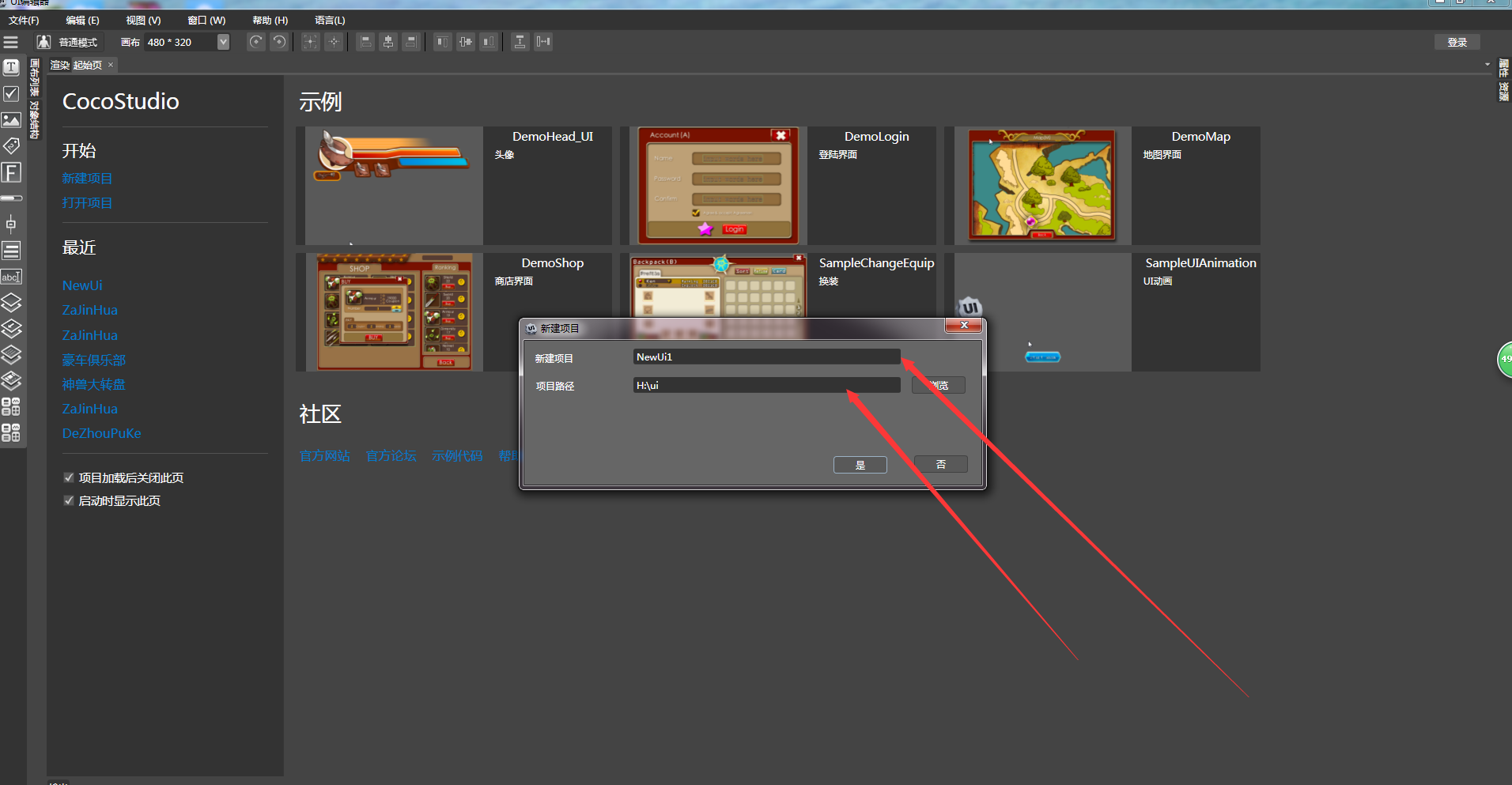This screenshot has height=785, width=1512.
Task: Open recent project 神兽大转盘
Action: (93, 385)
